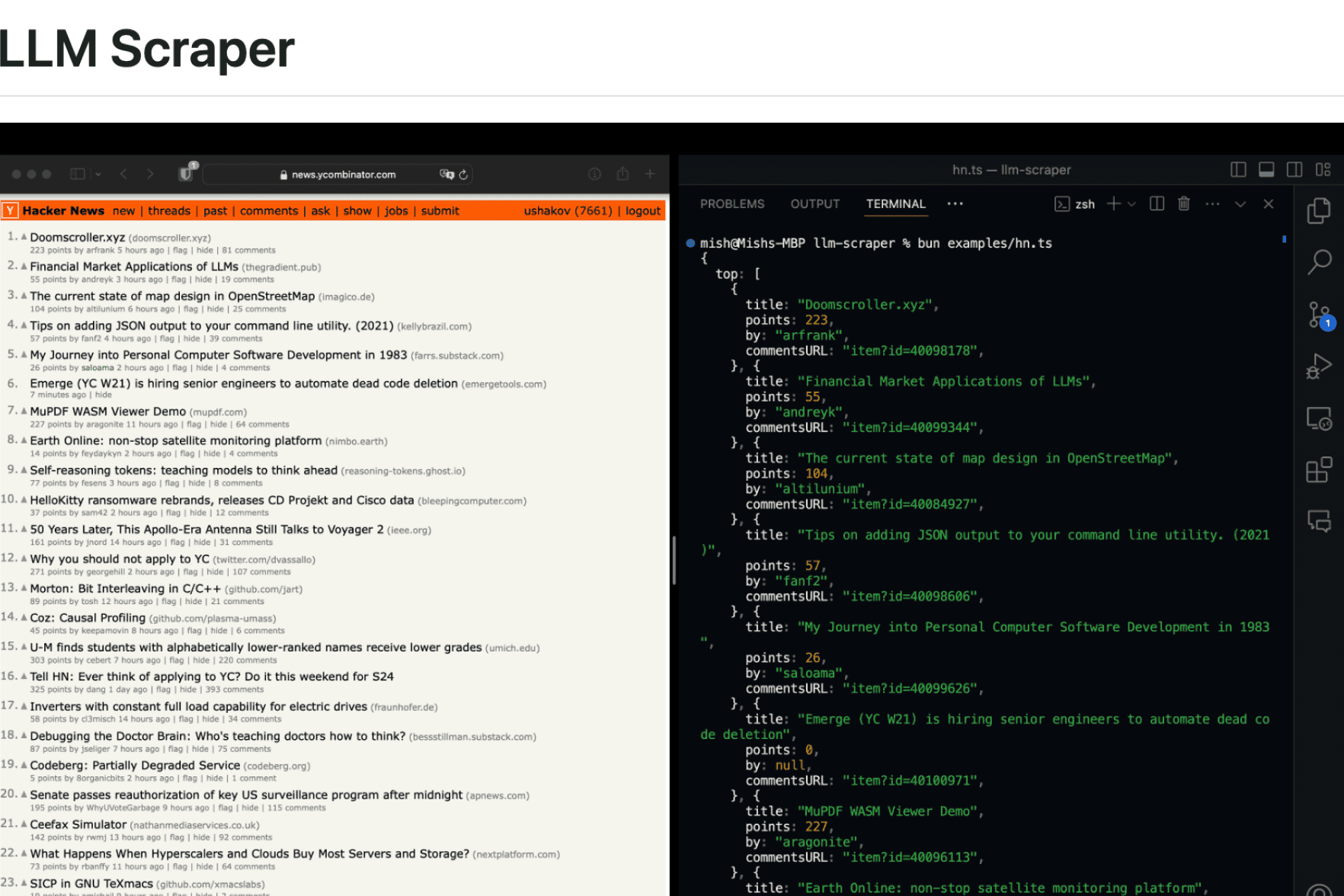Open new Safari tab
The height and width of the screenshot is (896, 1344).
650,174
